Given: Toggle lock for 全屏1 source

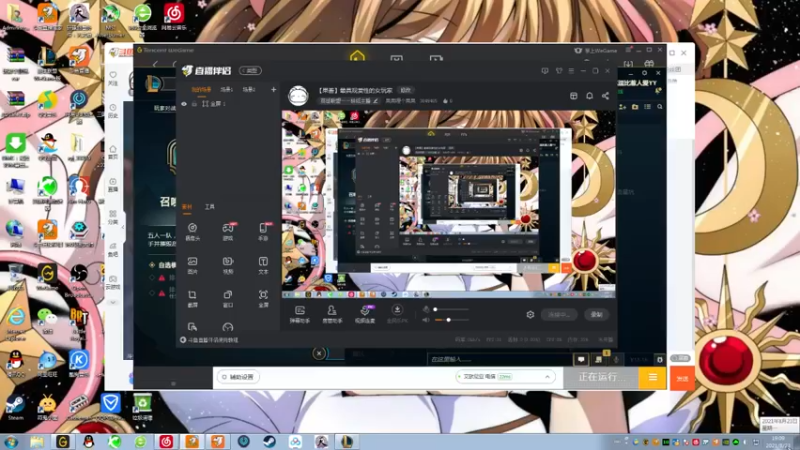Looking at the screenshot, I should coord(194,104).
